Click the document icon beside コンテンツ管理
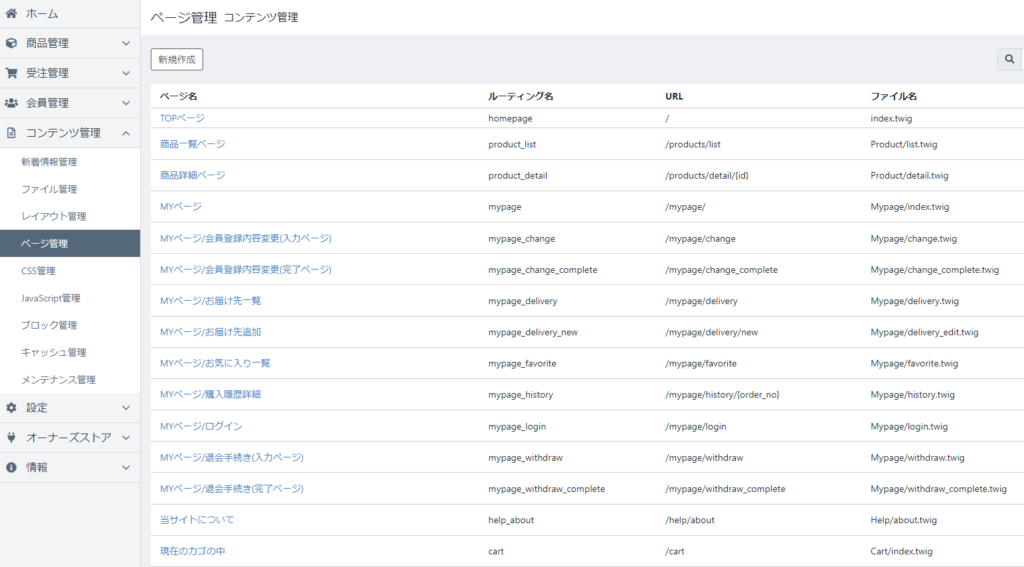 (11, 133)
